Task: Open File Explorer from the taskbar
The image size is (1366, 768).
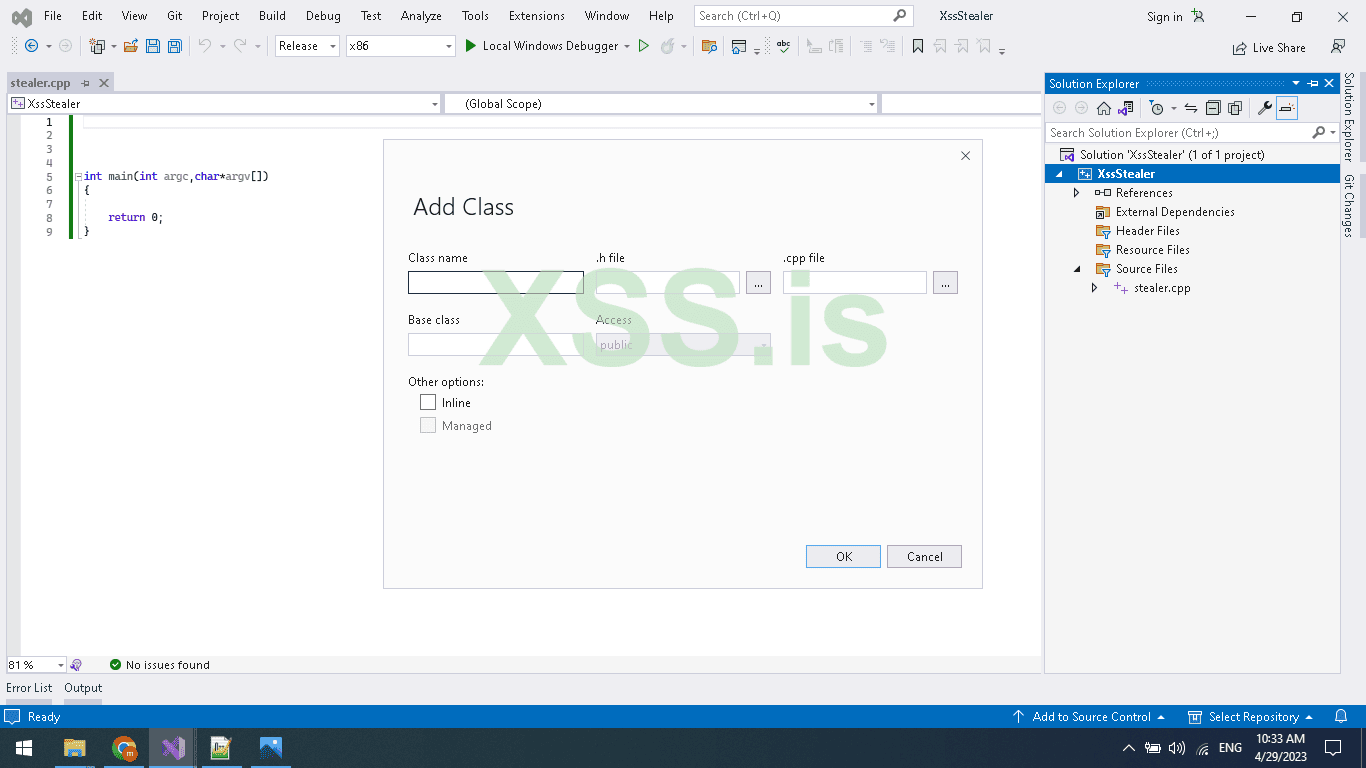Action: tap(75, 748)
